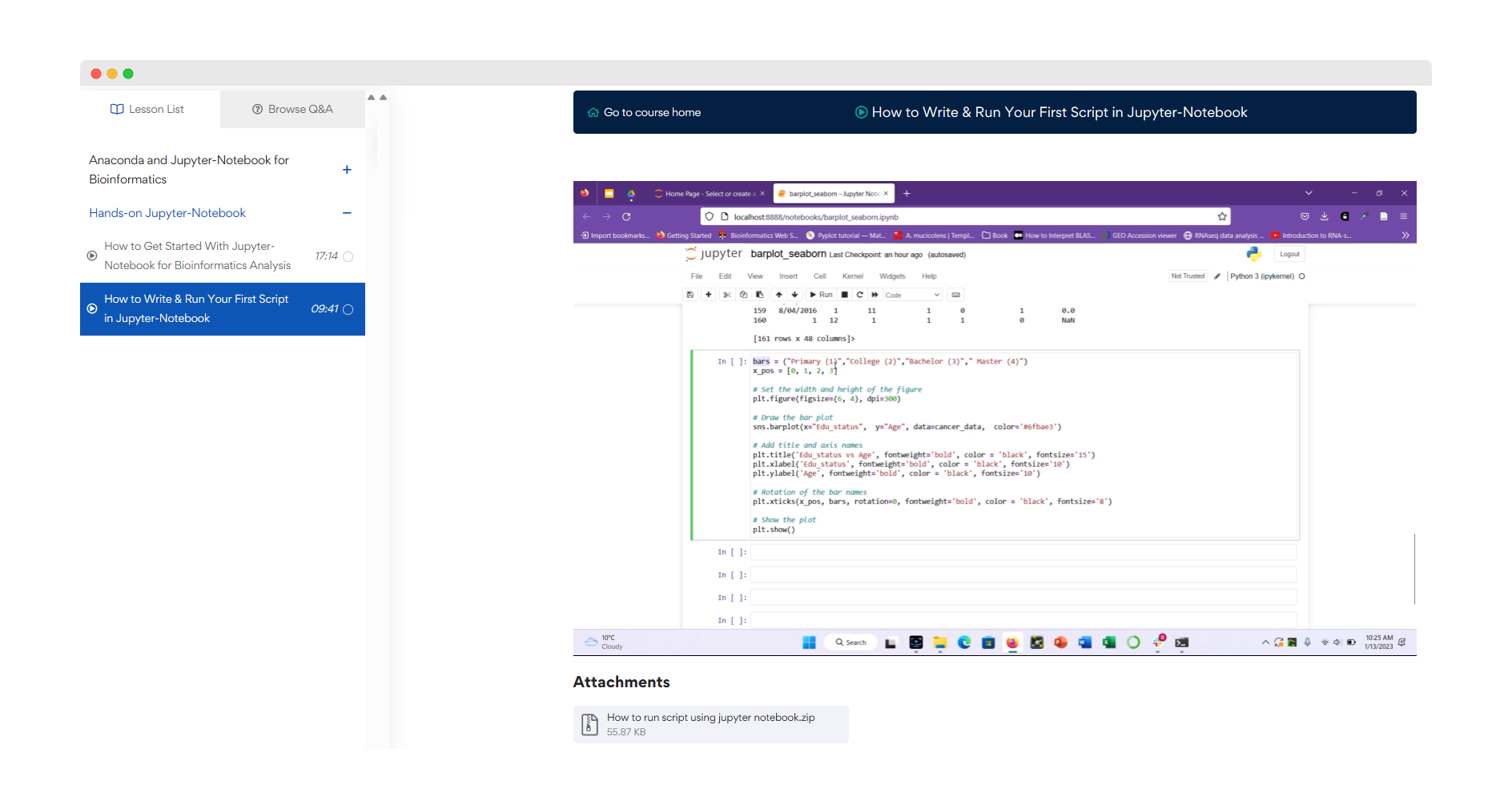Click the bookmark star in address bar
The height and width of the screenshot is (809, 1512).
click(x=1222, y=217)
